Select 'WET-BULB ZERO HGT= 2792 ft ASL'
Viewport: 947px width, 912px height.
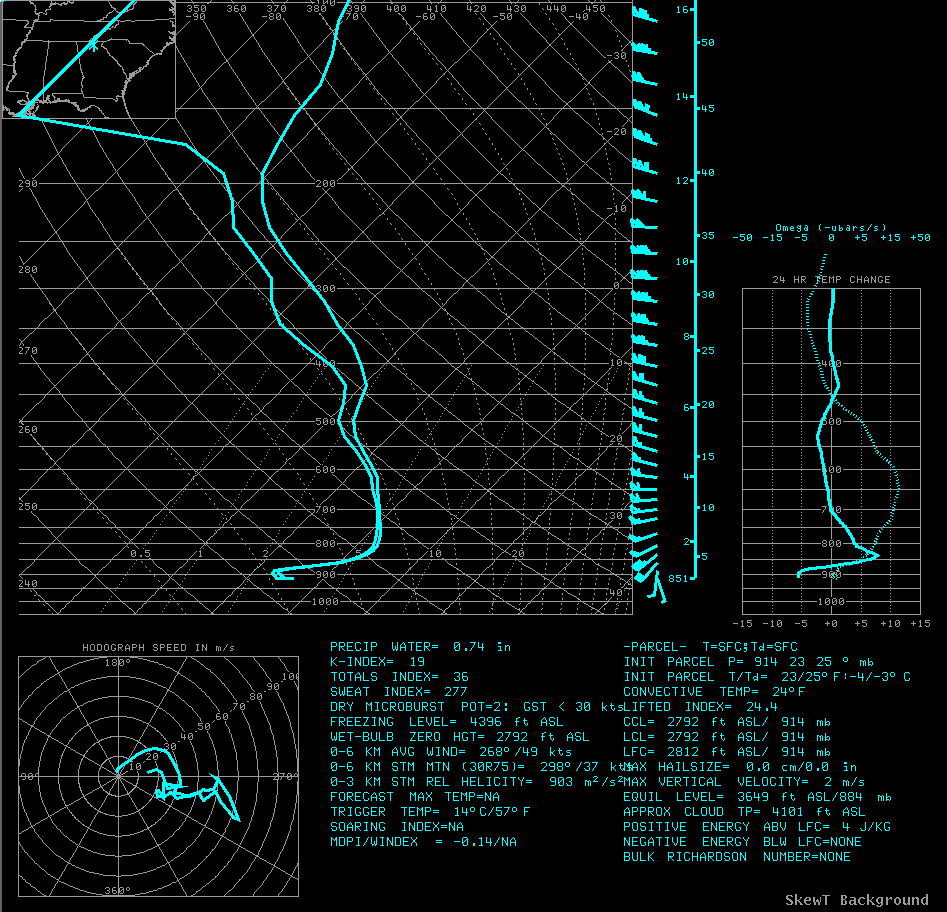click(x=460, y=737)
